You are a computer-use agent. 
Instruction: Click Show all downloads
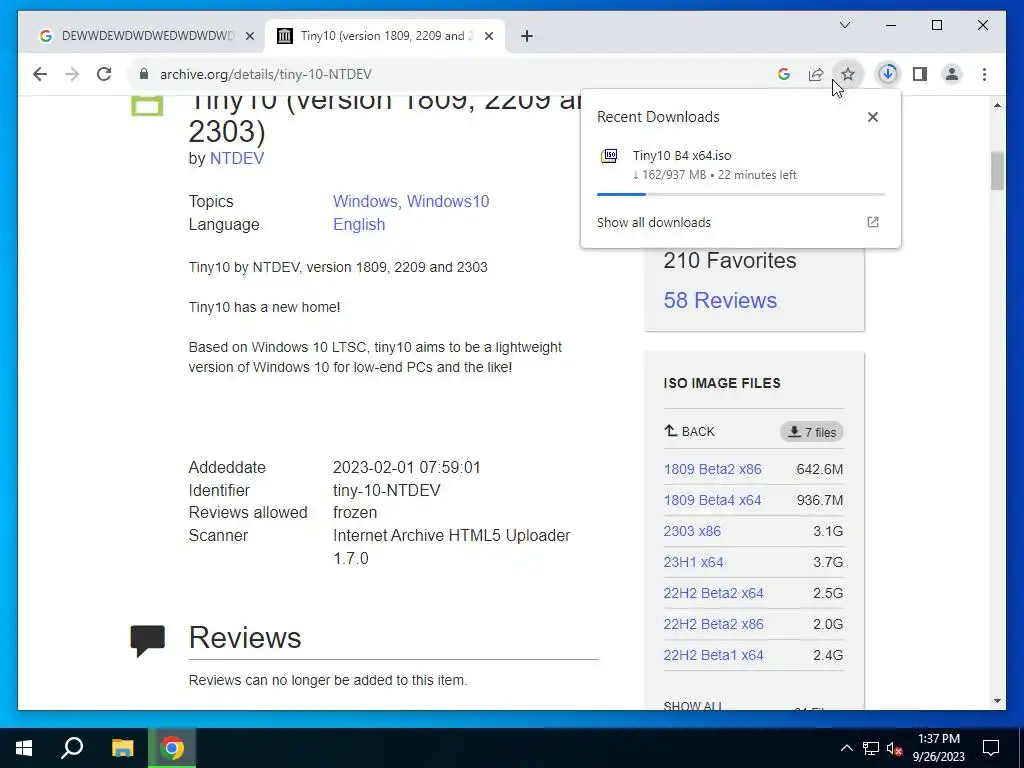[x=654, y=222]
